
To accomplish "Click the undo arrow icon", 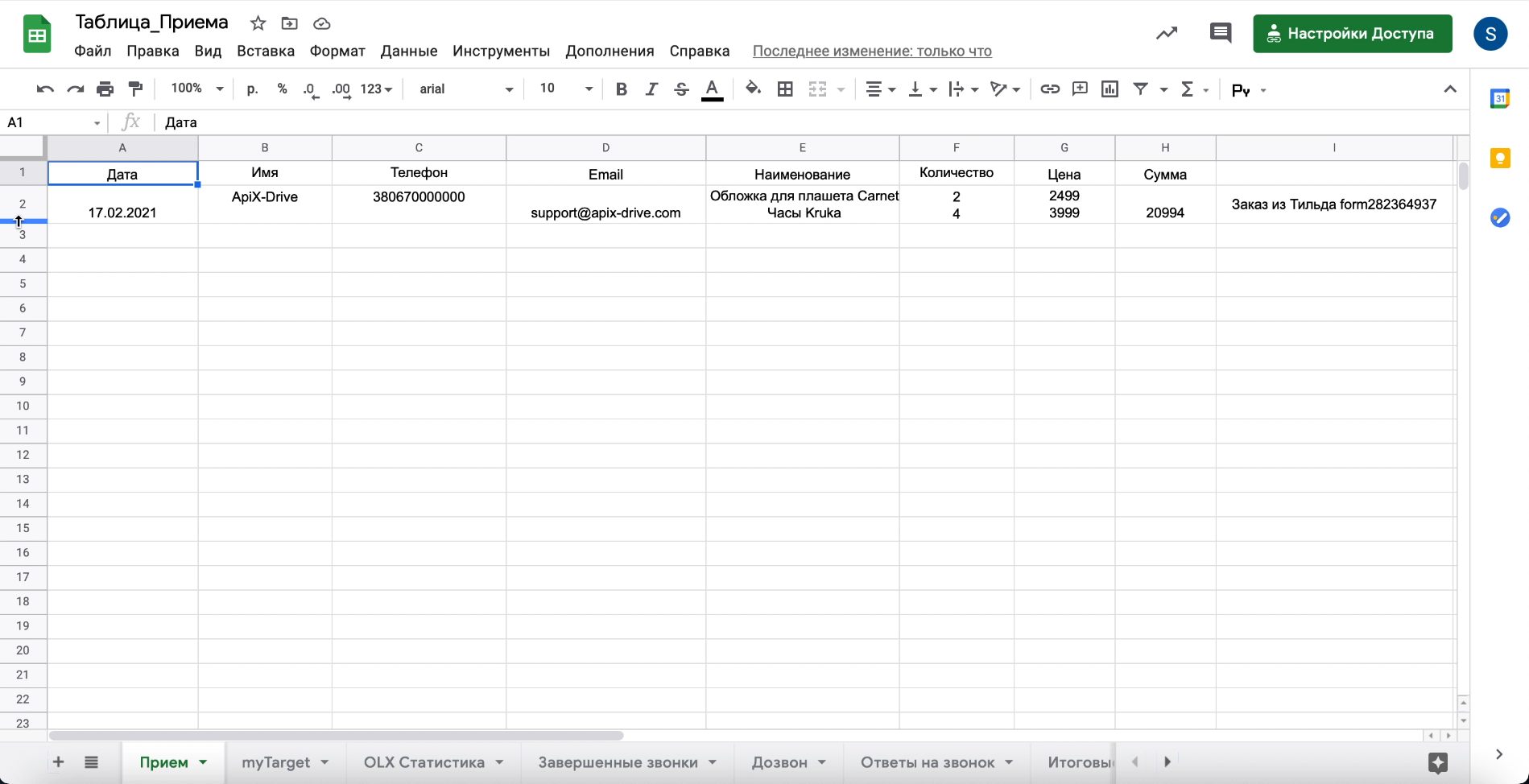I will tap(45, 89).
